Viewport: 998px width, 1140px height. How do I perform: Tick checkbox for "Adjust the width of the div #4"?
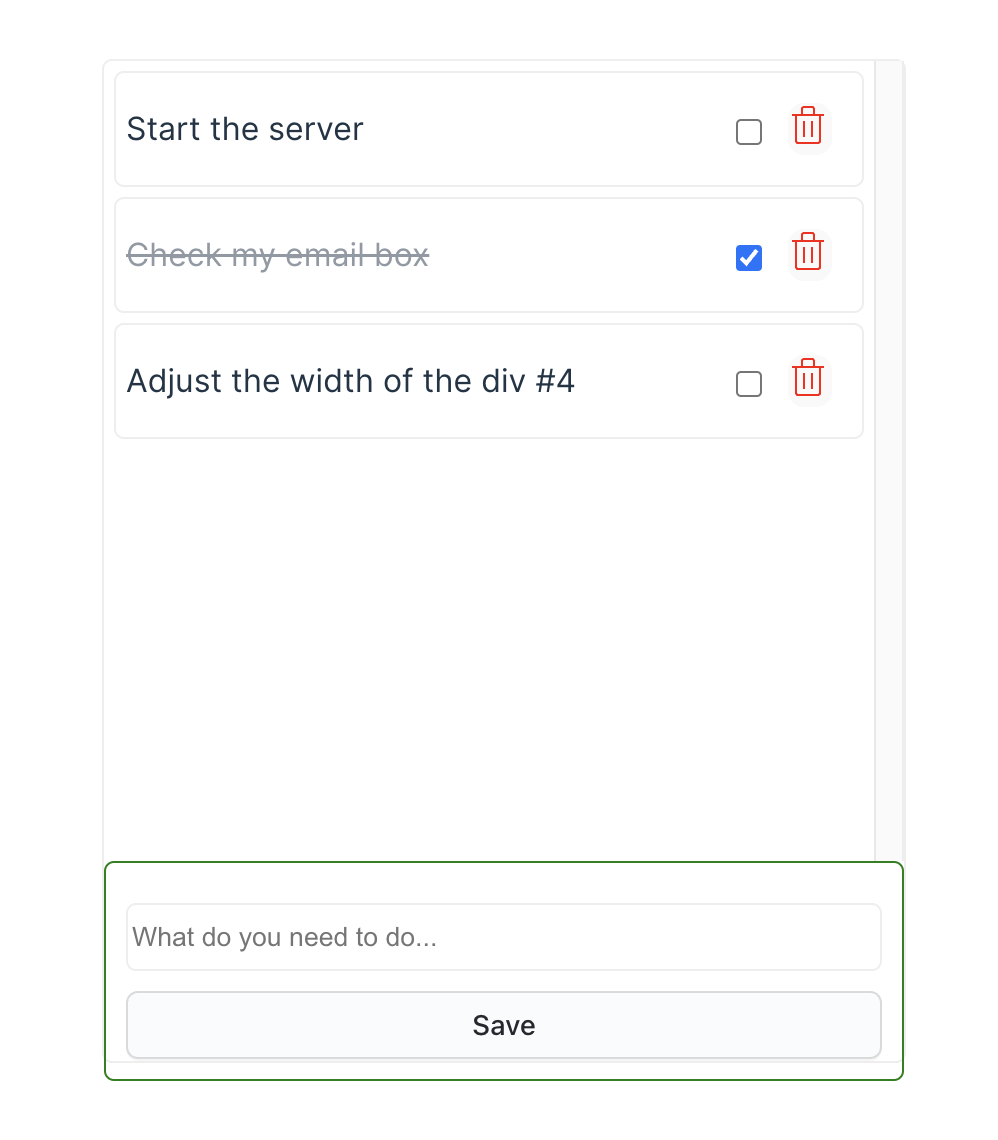coord(749,384)
